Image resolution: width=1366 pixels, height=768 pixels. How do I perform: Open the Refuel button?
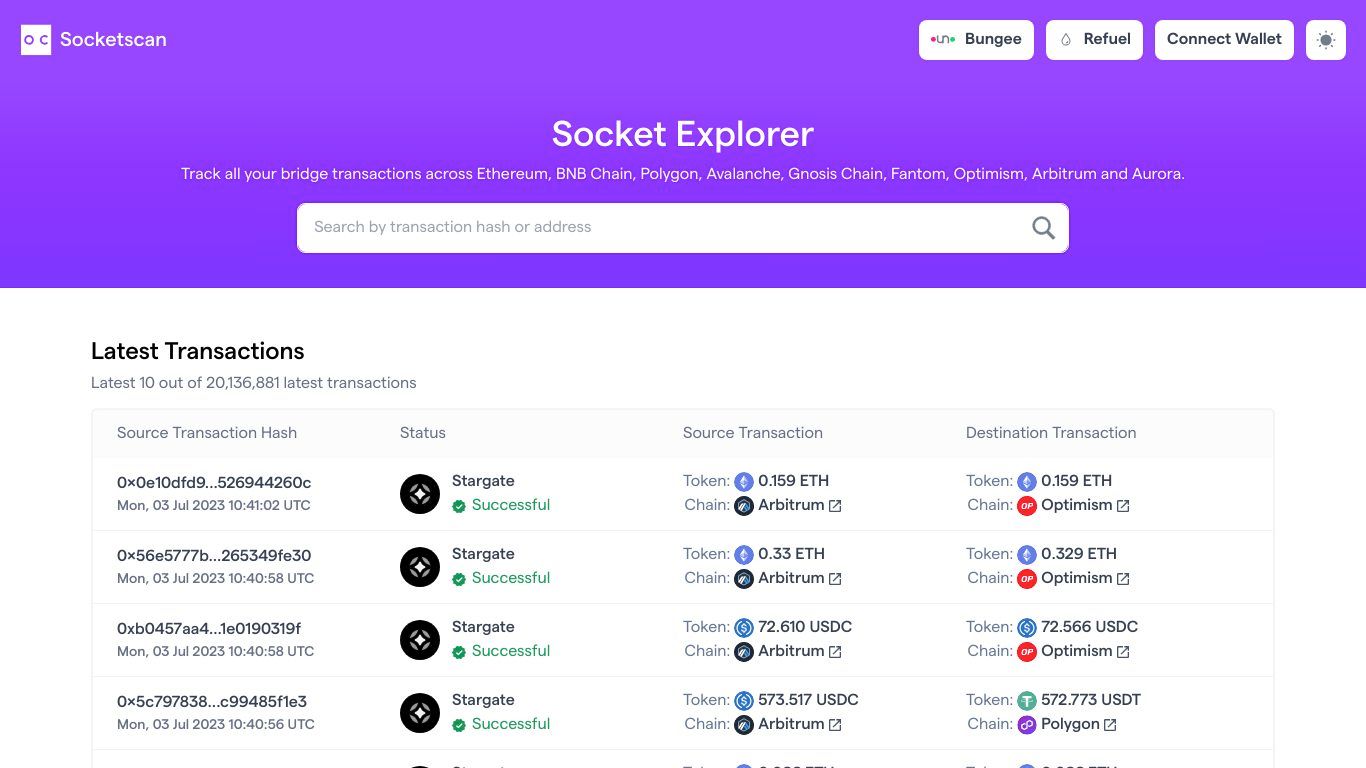1094,40
